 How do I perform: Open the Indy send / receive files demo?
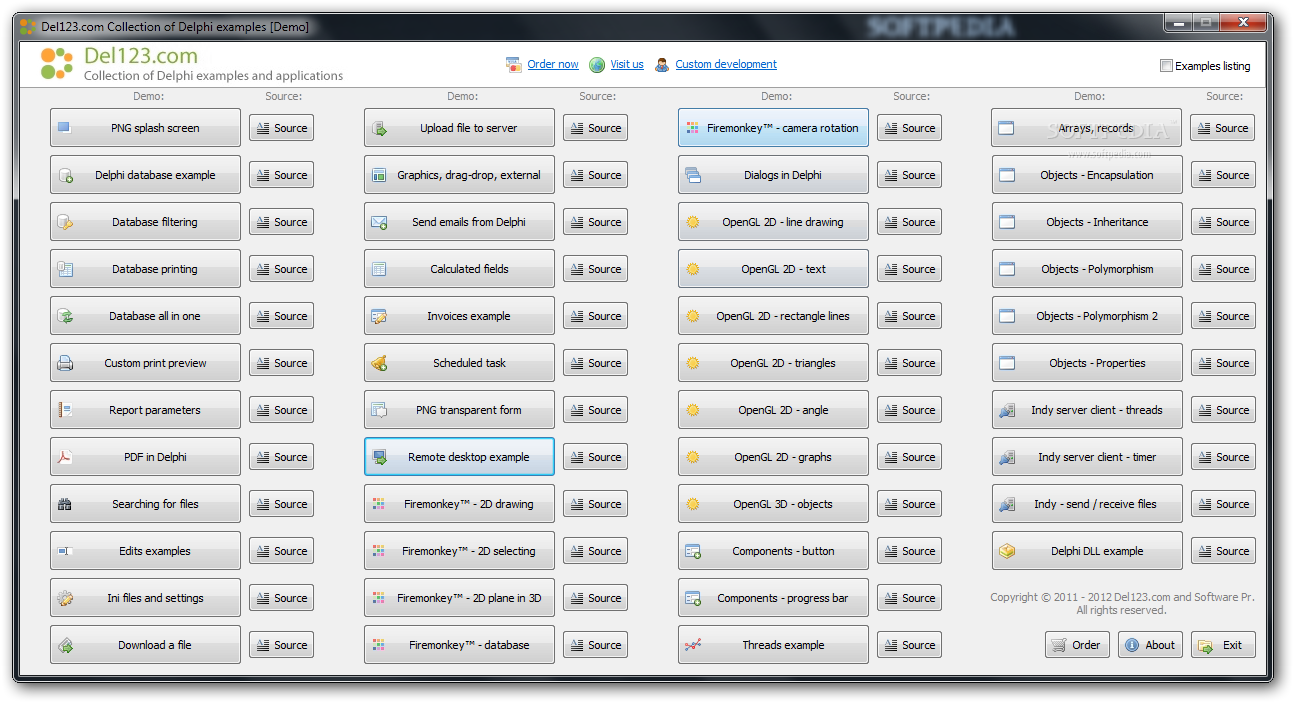(x=1087, y=504)
